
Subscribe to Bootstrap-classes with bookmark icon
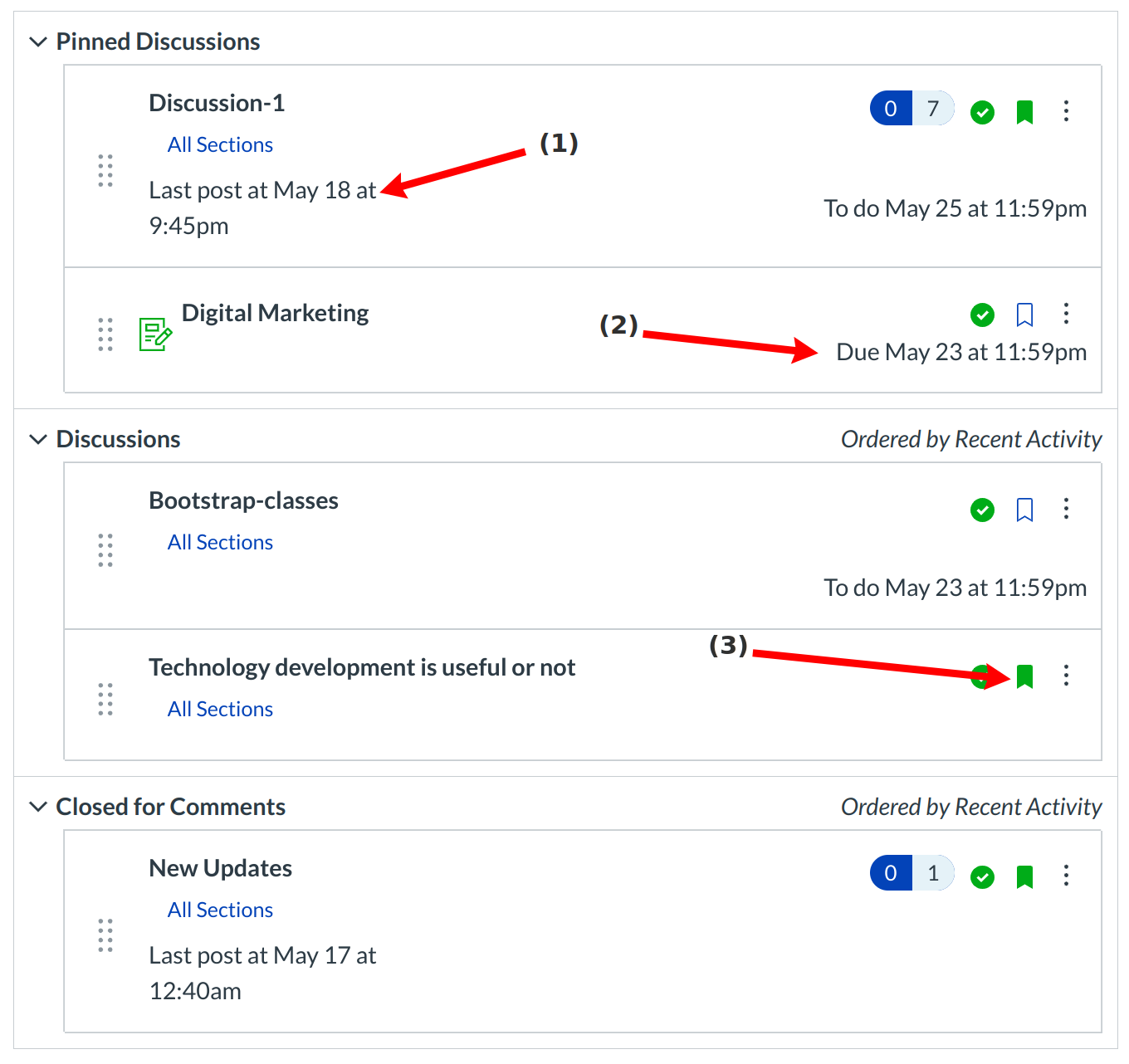tap(1024, 510)
